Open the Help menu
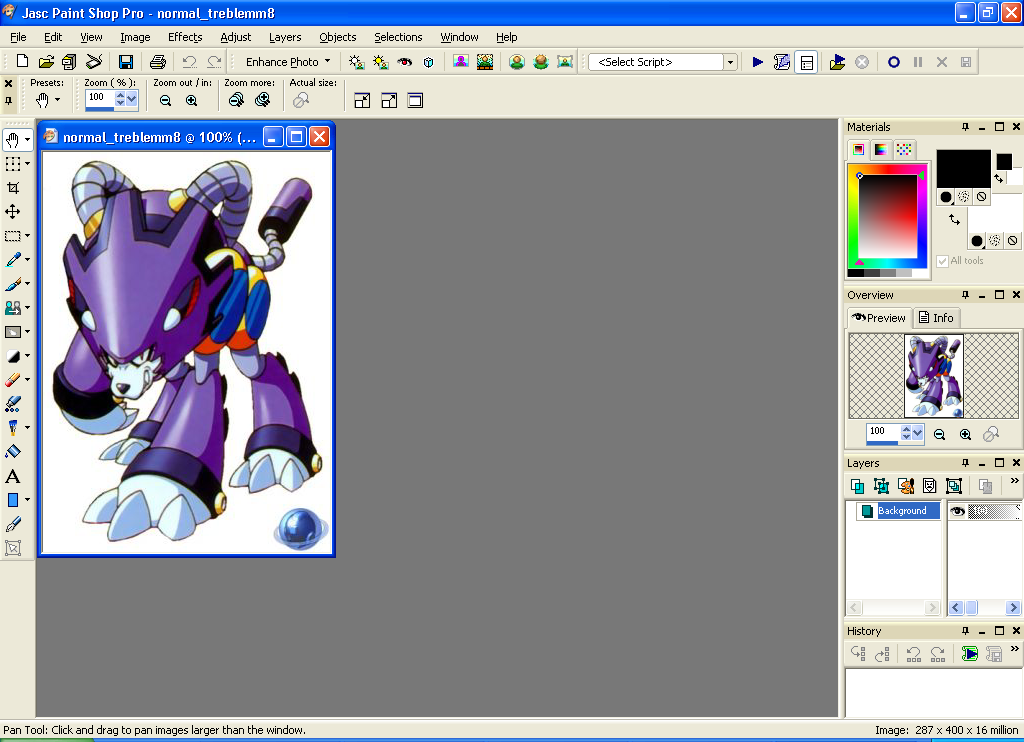This screenshot has height=742, width=1024. 506,37
